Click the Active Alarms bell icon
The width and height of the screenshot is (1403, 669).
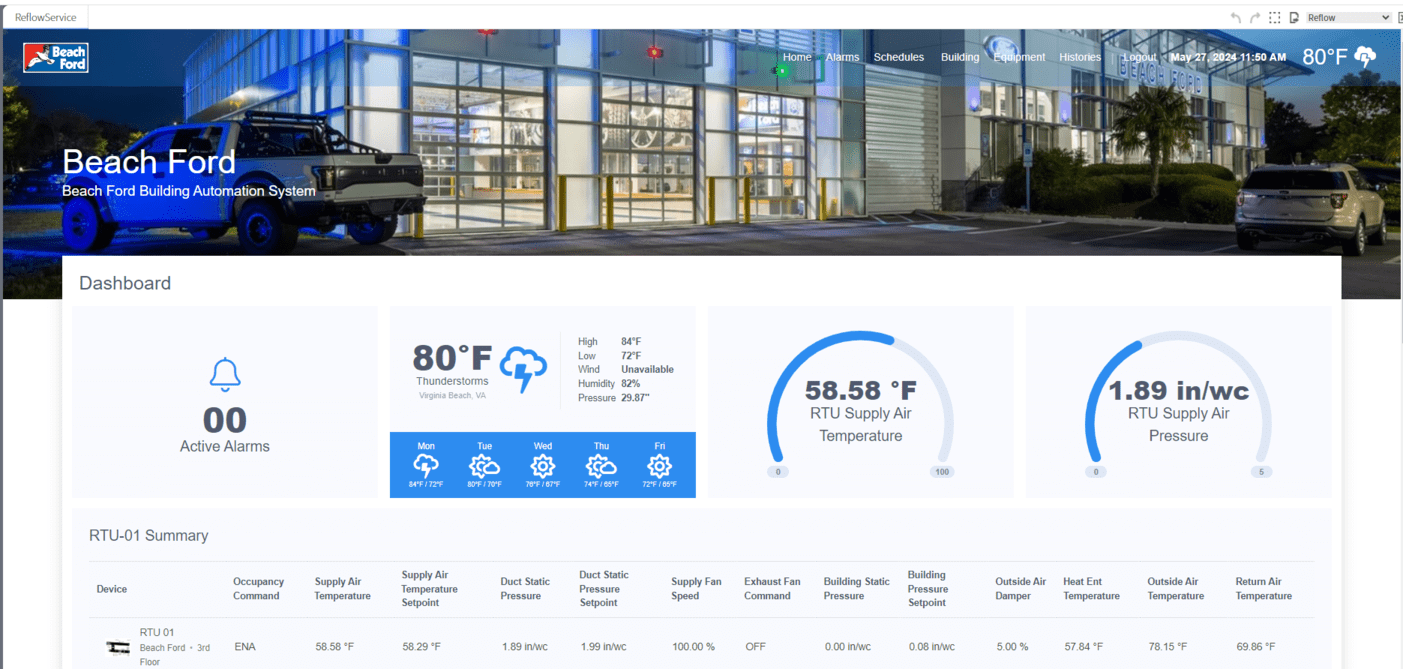225,375
